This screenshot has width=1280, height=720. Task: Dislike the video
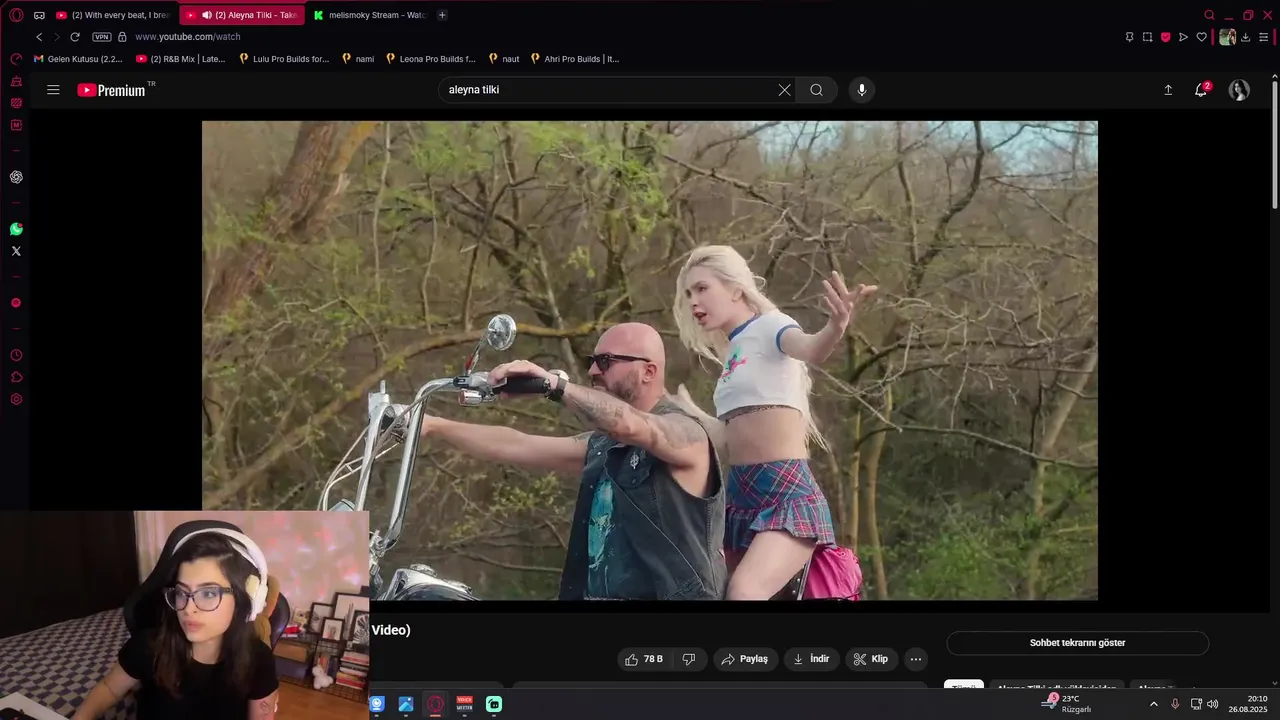click(x=689, y=659)
